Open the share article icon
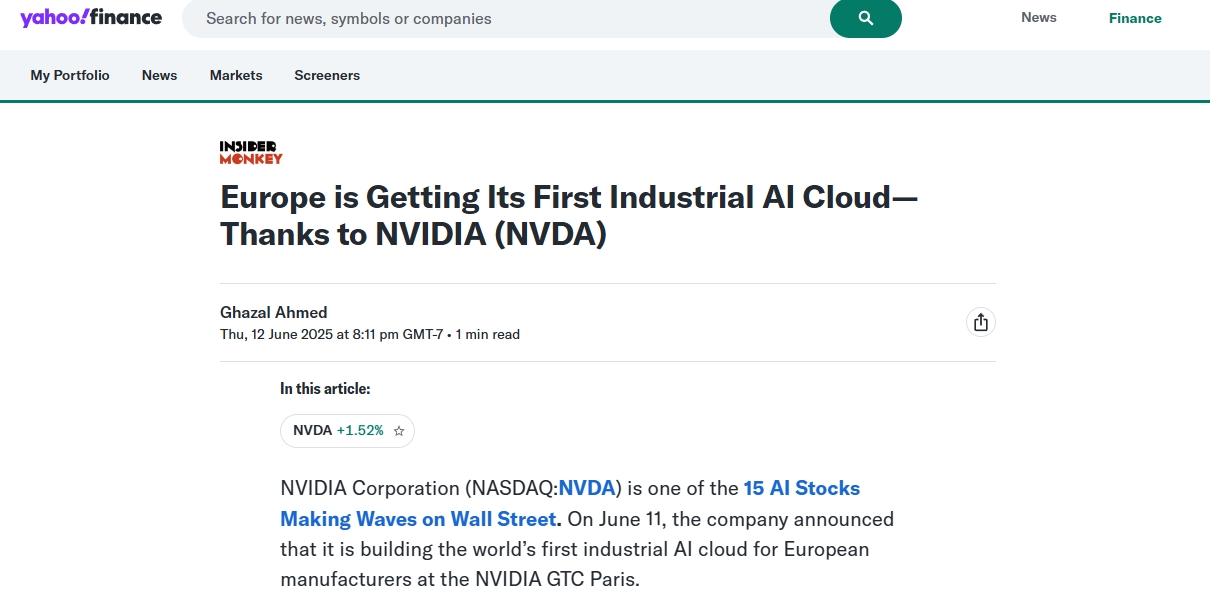The image size is (1210, 598). click(x=981, y=322)
